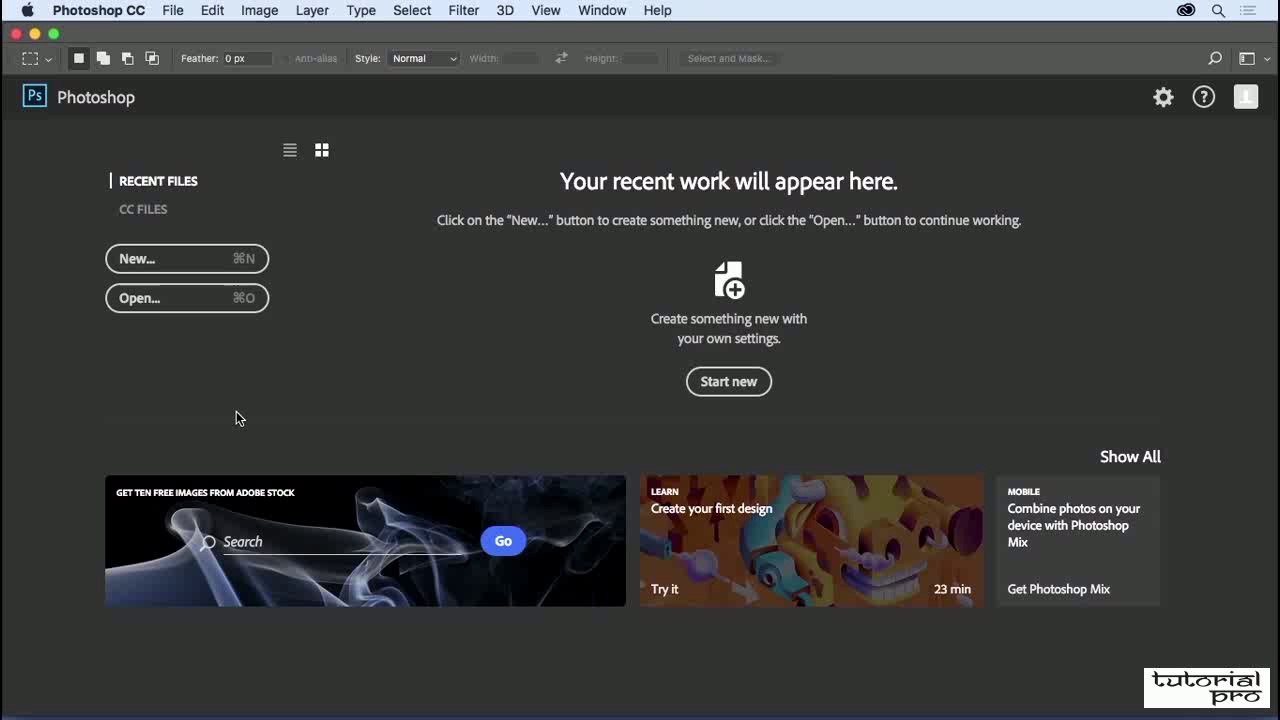Open the Style dropdown set to Normal
Viewport: 1280px width, 720px height.
424,59
